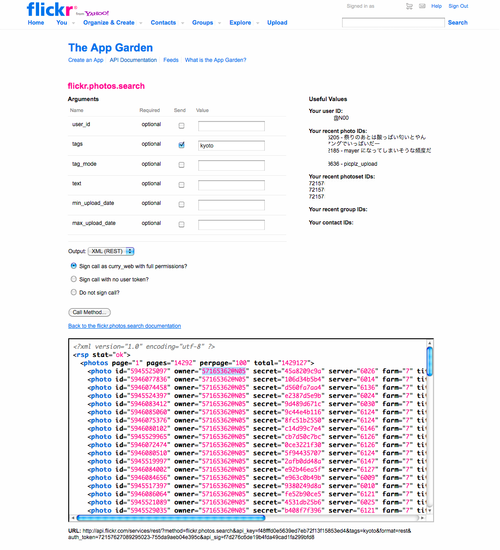
Task: Untick the tags Send checkbox
Action: (181, 145)
